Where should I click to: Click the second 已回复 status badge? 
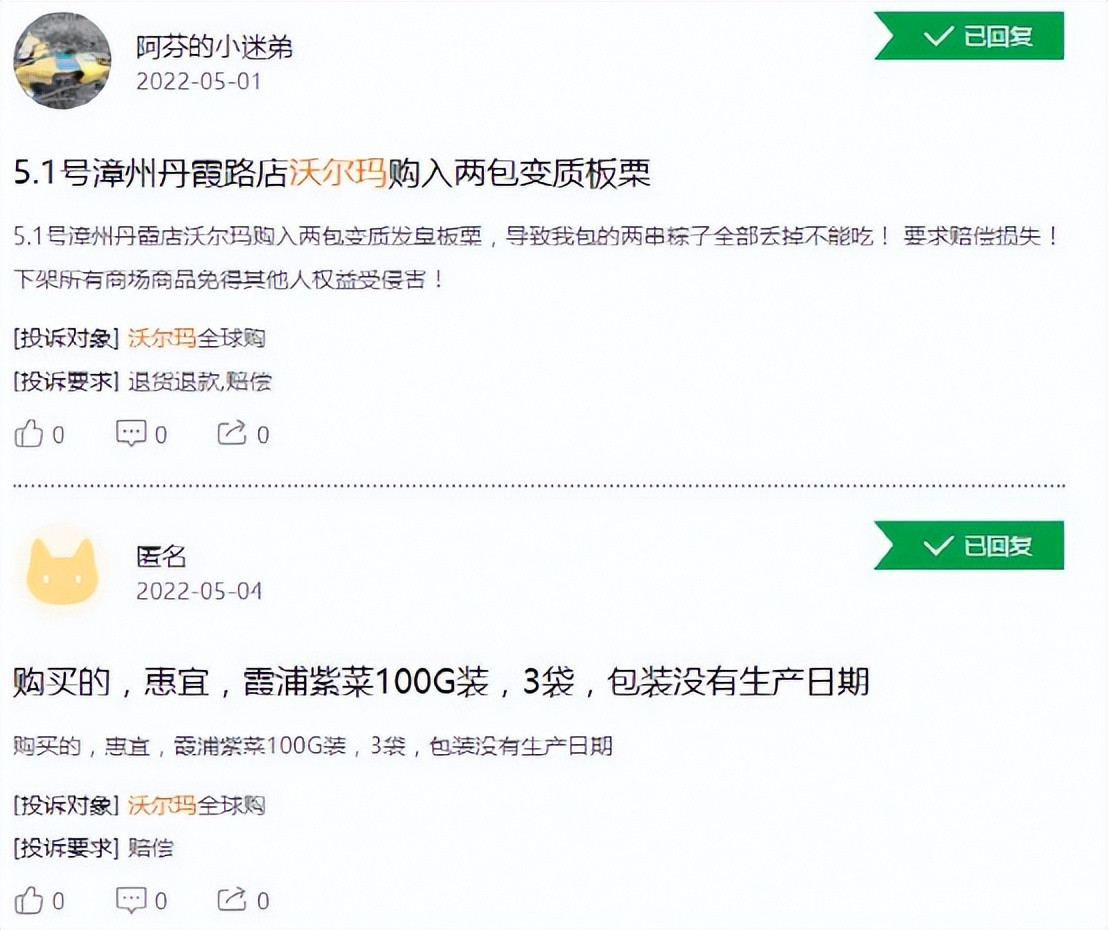point(969,546)
